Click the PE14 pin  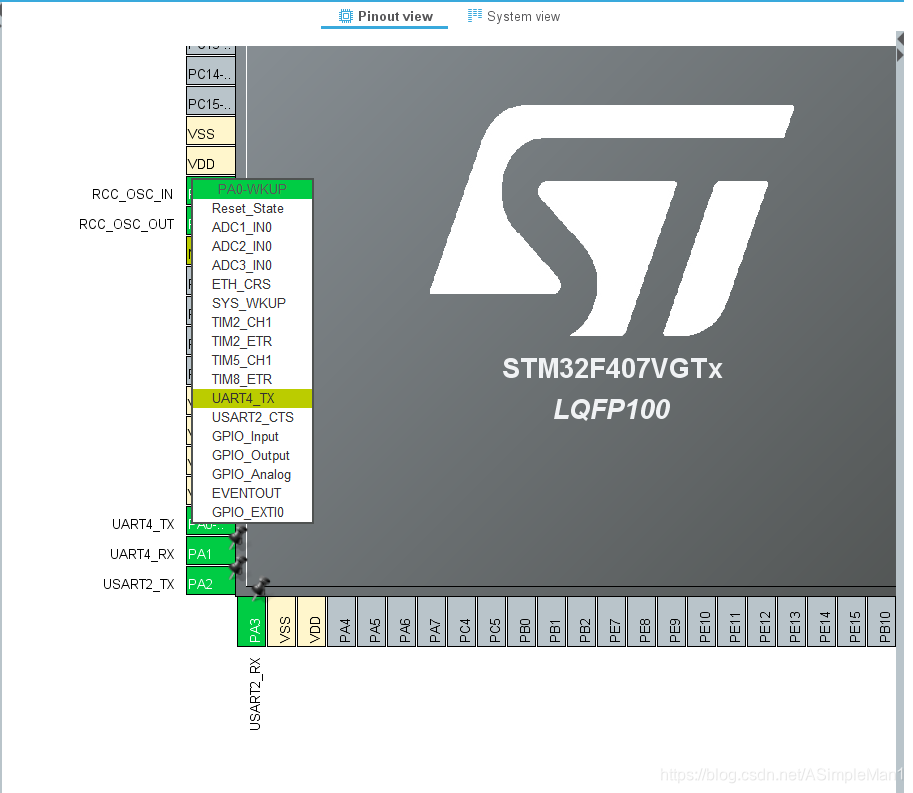tap(822, 622)
